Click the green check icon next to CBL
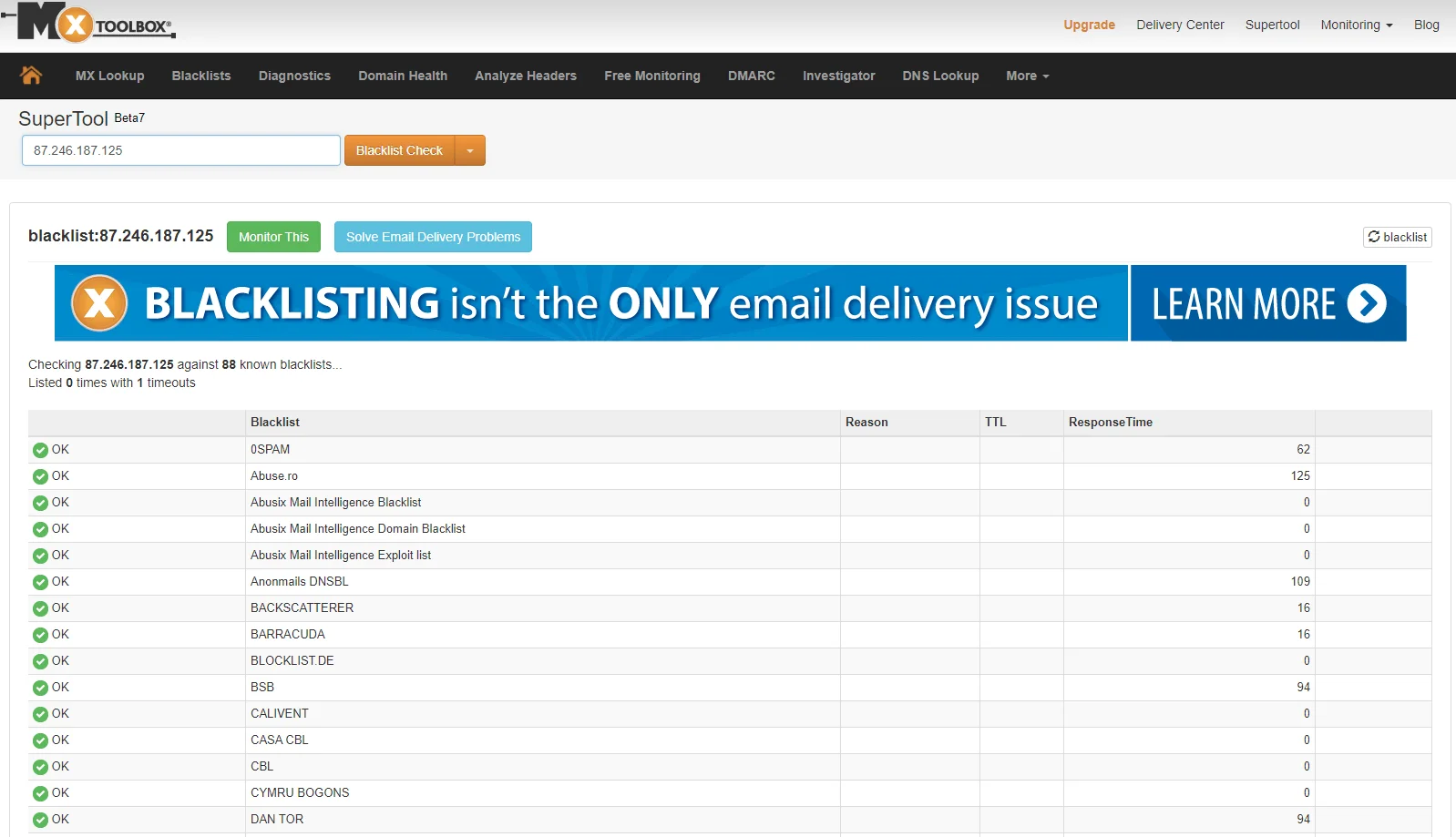This screenshot has height=837, width=1456. pos(40,767)
